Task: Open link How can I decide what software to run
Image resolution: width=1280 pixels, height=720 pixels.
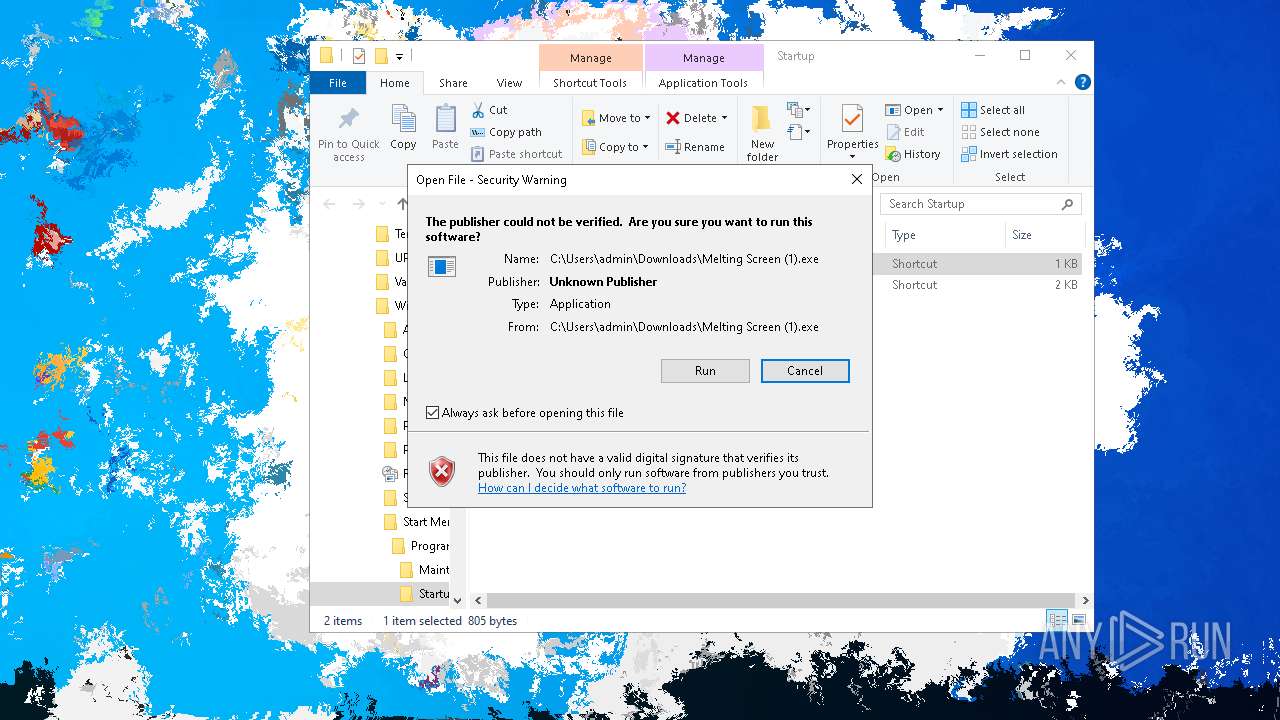Action: pyautogui.click(x=582, y=488)
